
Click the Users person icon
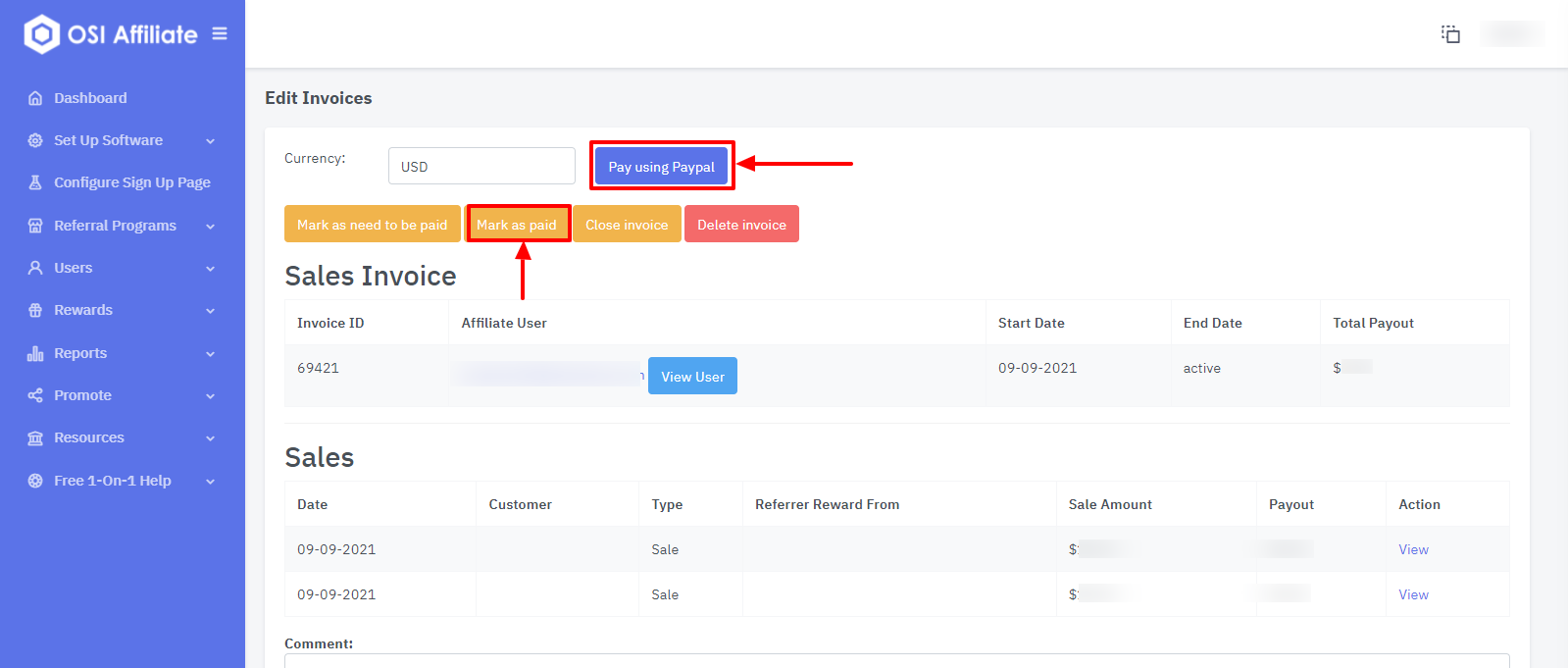35,268
